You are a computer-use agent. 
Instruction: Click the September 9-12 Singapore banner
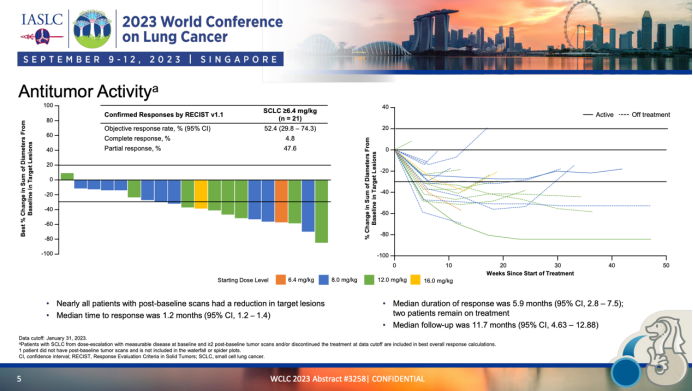click(x=150, y=59)
